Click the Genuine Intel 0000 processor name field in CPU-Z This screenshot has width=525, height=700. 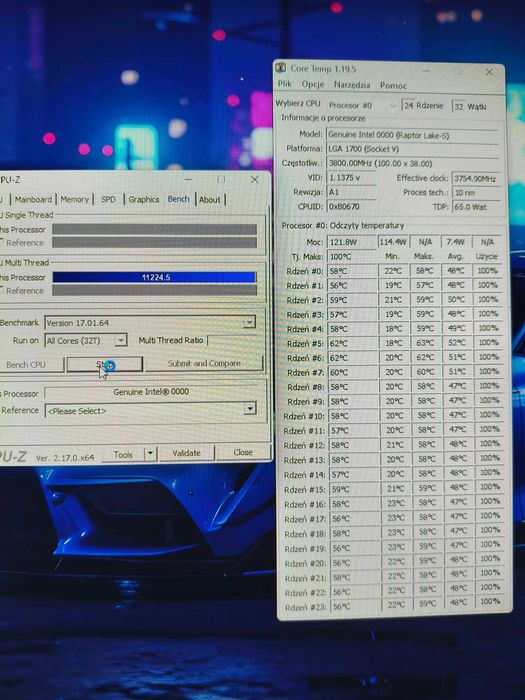[151, 392]
